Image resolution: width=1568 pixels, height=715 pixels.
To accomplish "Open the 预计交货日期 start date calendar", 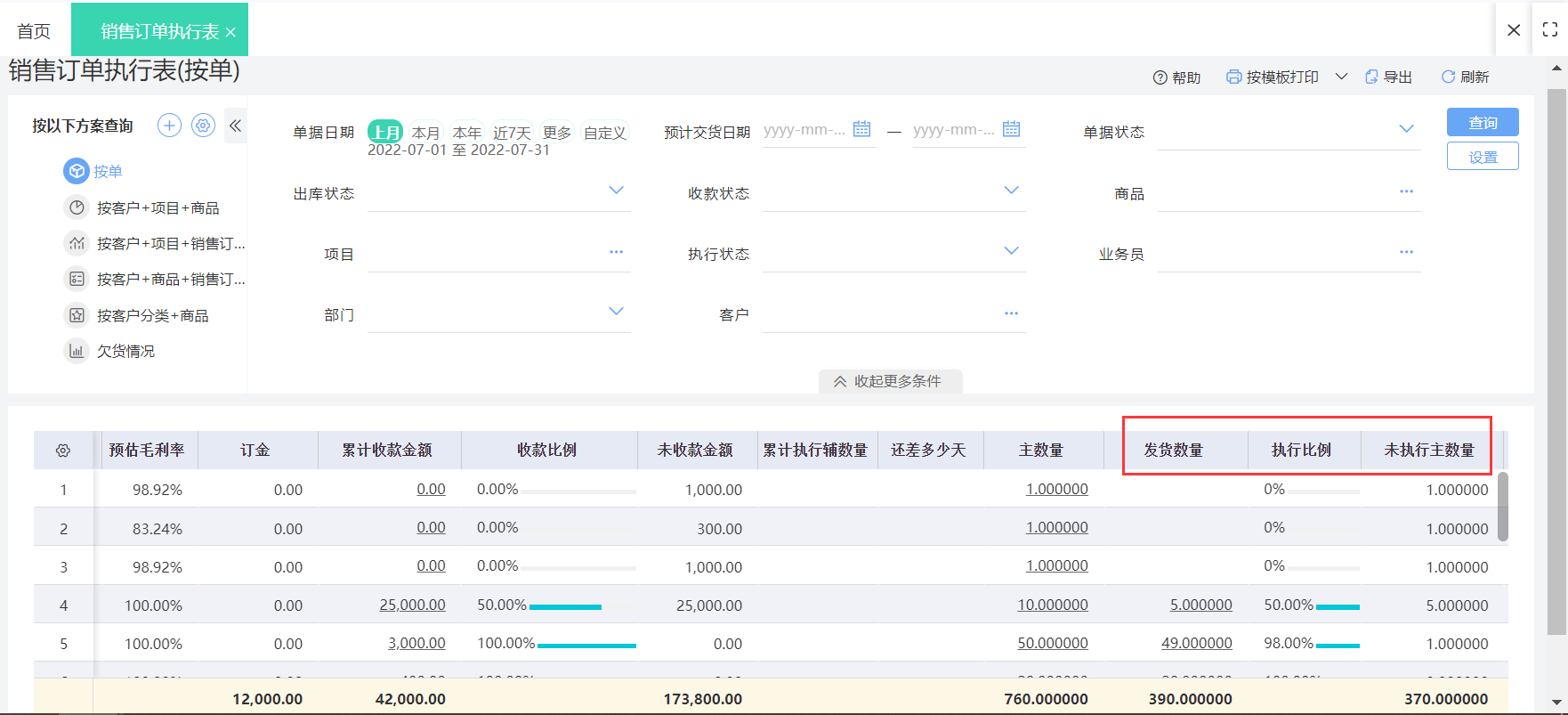I will [861, 129].
